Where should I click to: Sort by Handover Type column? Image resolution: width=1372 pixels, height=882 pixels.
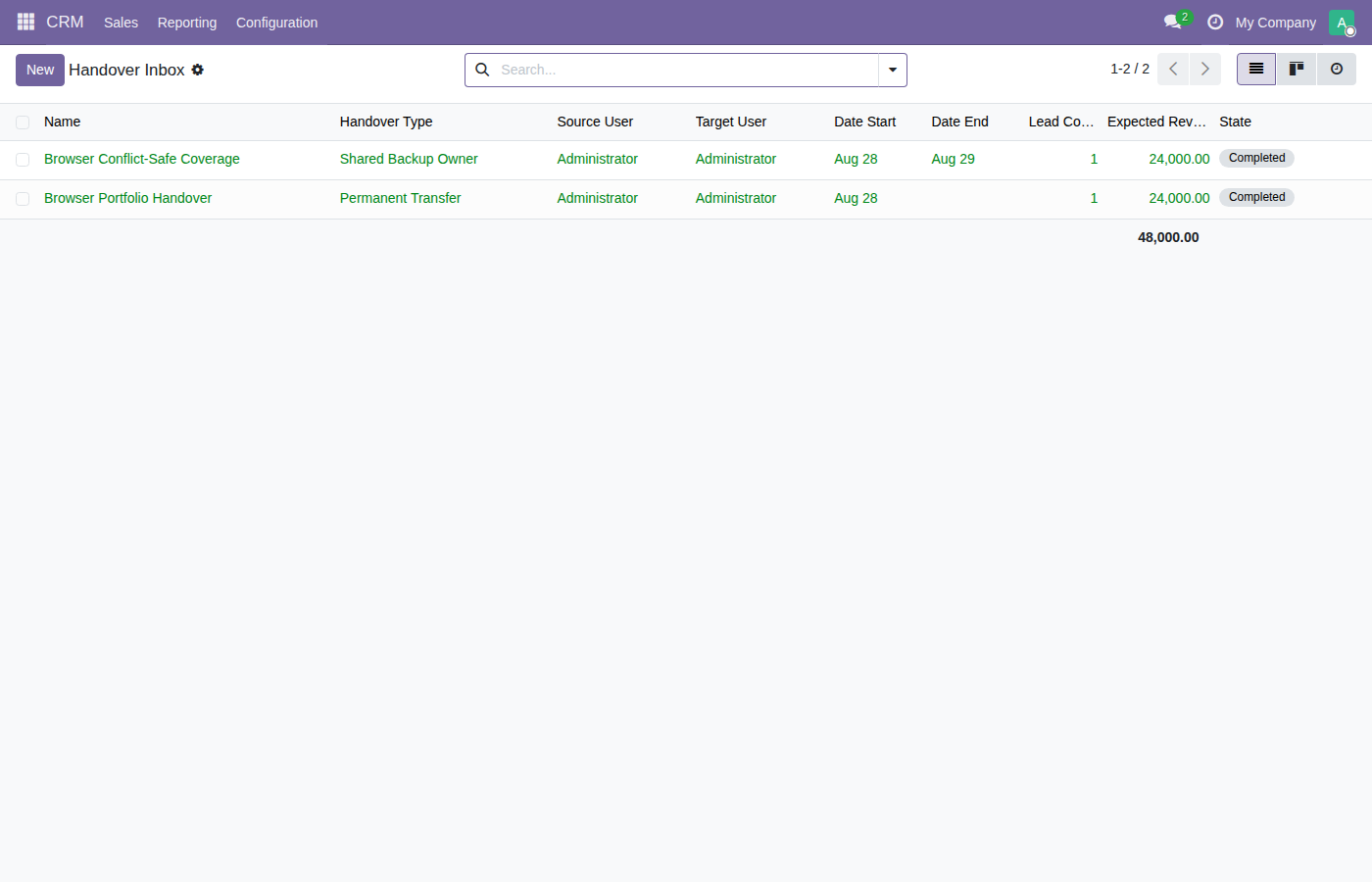[386, 122]
